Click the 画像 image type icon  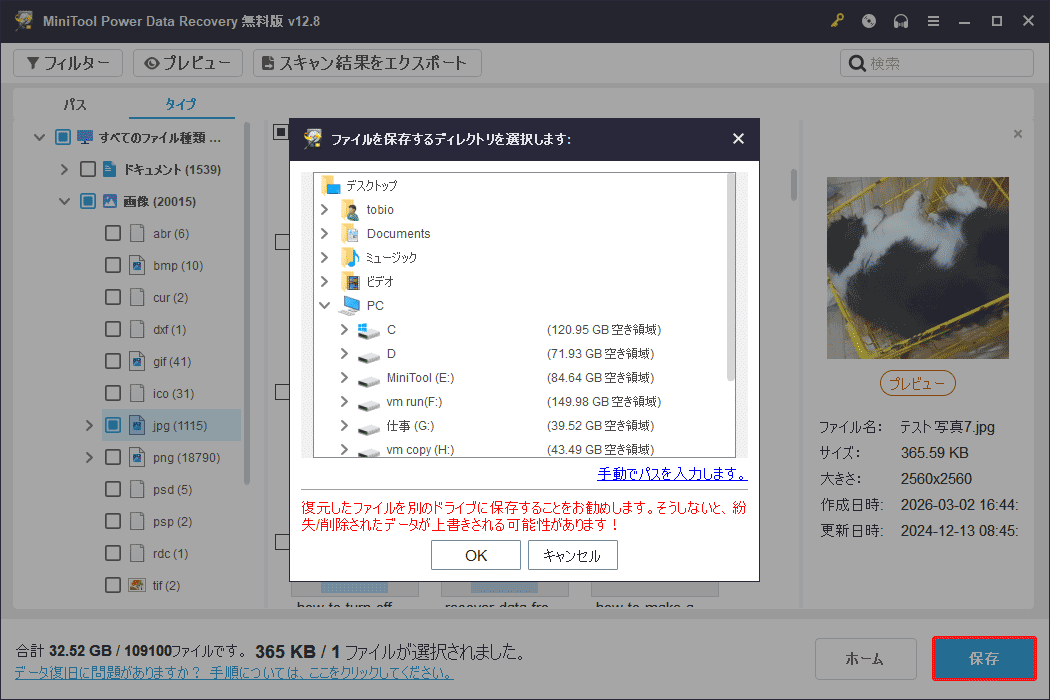pos(110,201)
